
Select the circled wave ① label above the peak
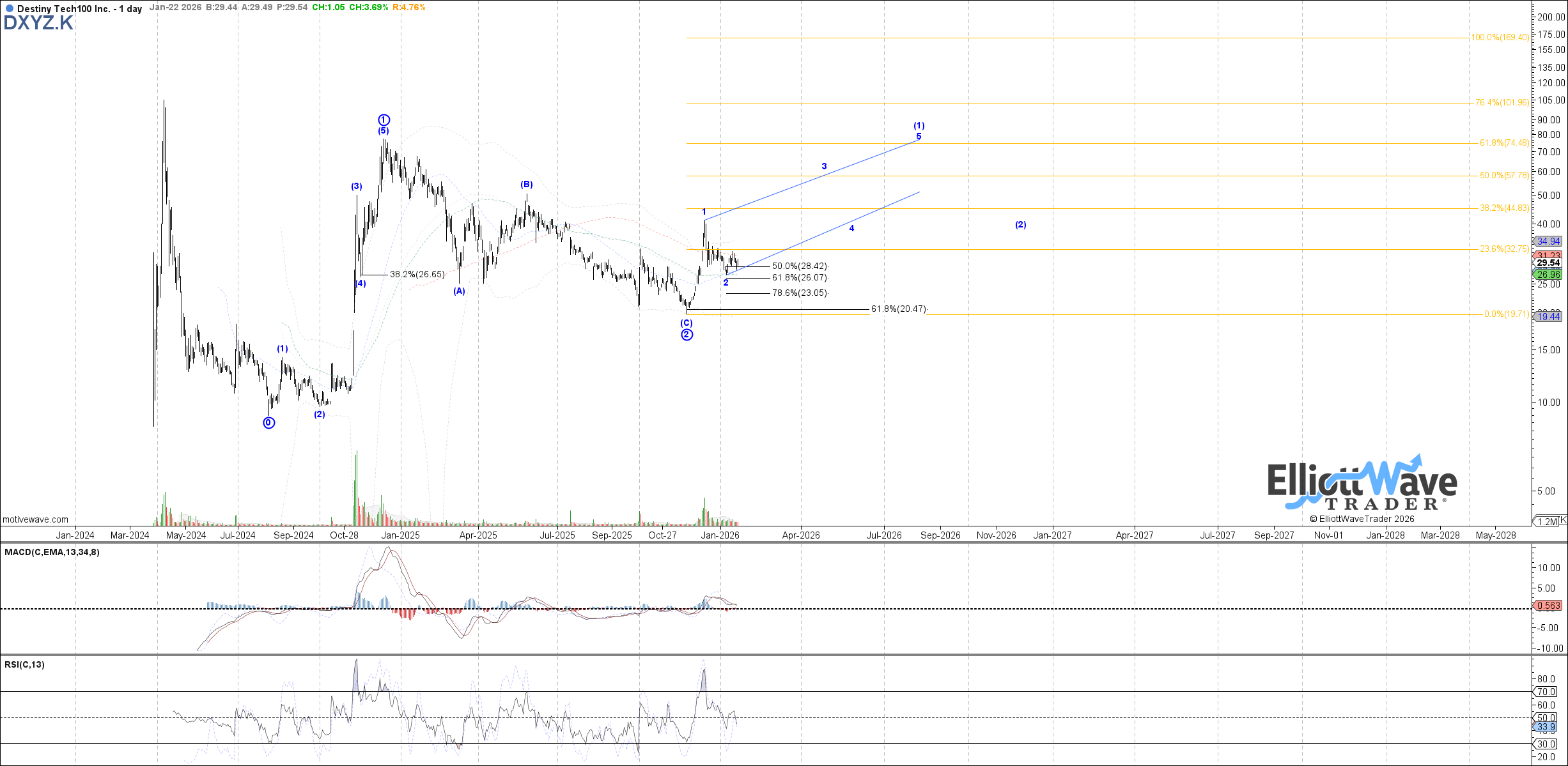tap(384, 119)
